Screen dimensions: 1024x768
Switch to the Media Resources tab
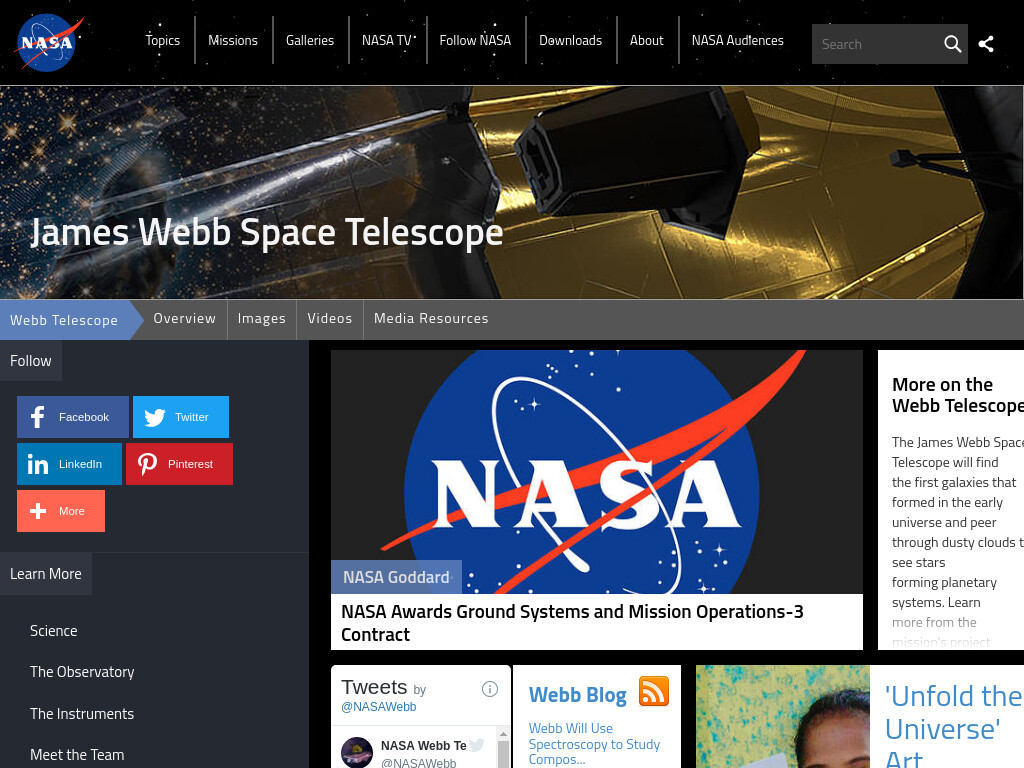431,319
